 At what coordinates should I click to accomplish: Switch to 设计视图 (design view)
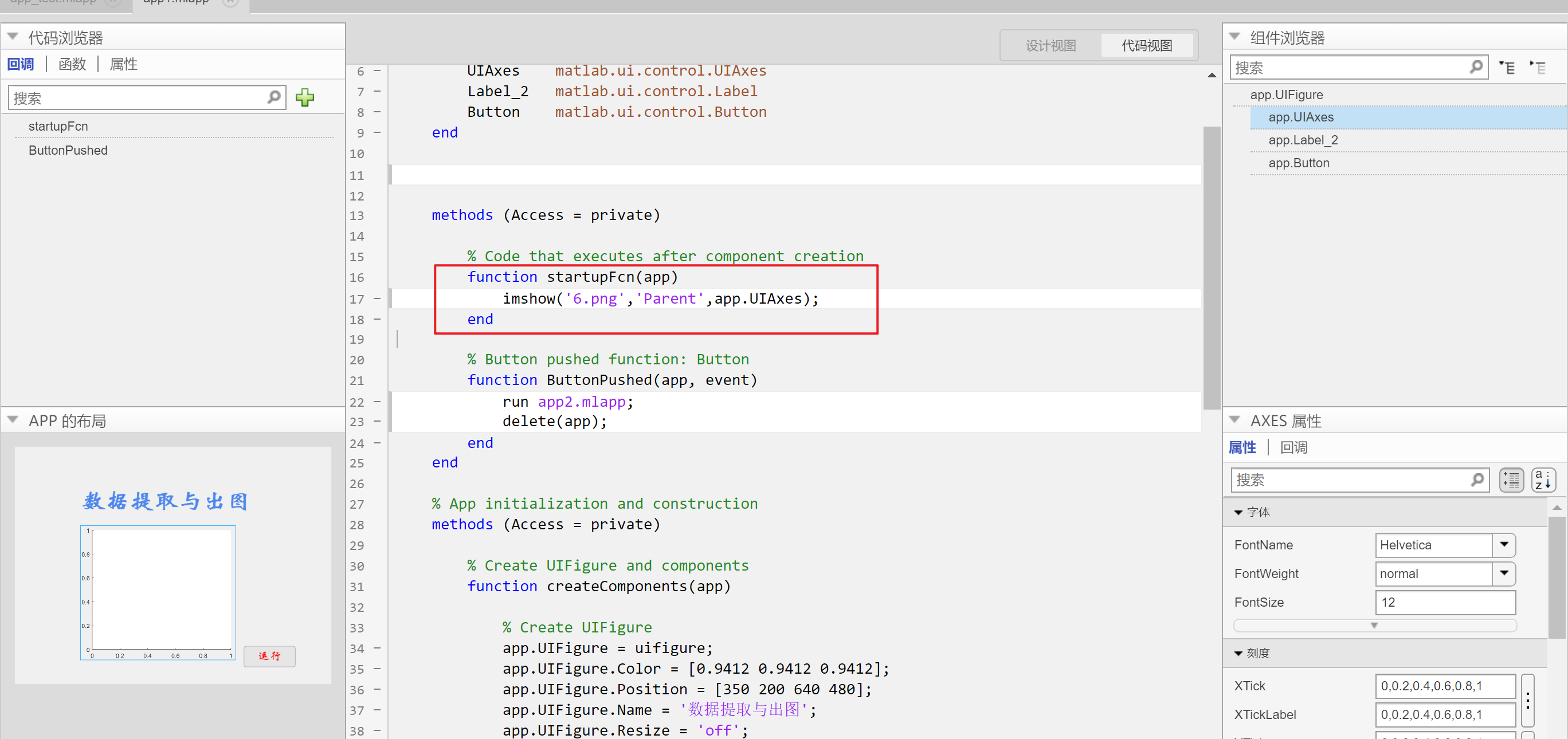pyautogui.click(x=1050, y=46)
